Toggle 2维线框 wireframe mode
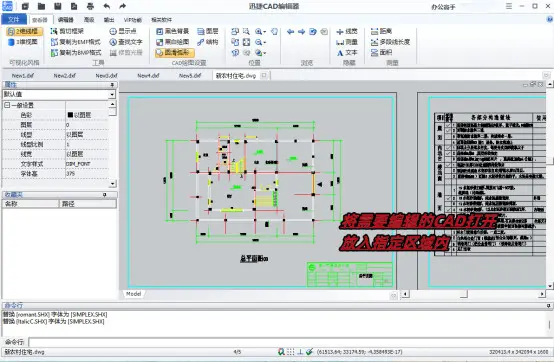Viewport: 554px width, 362px height. [24, 31]
